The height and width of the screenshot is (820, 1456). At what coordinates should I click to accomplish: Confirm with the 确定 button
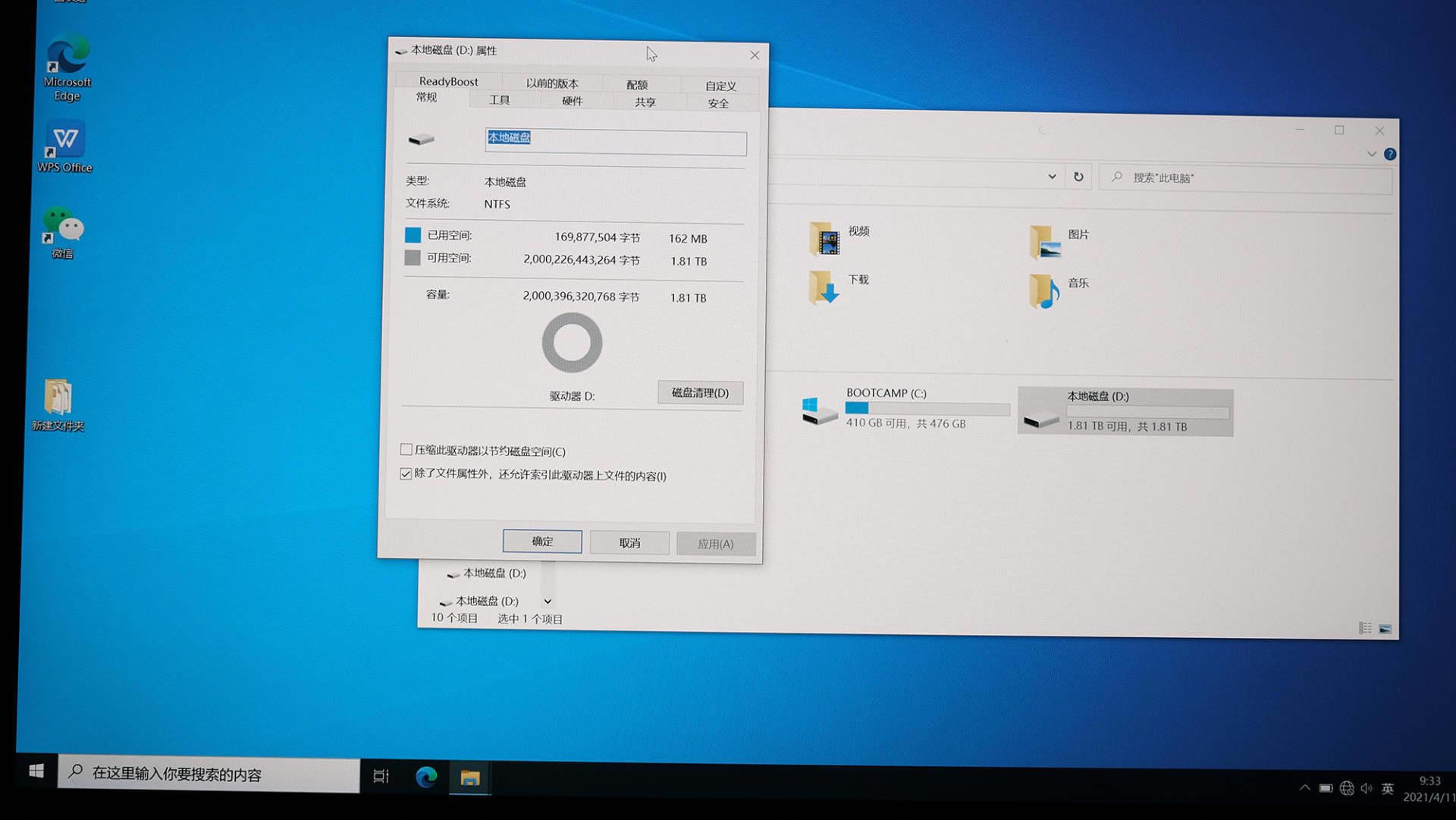[x=542, y=541]
